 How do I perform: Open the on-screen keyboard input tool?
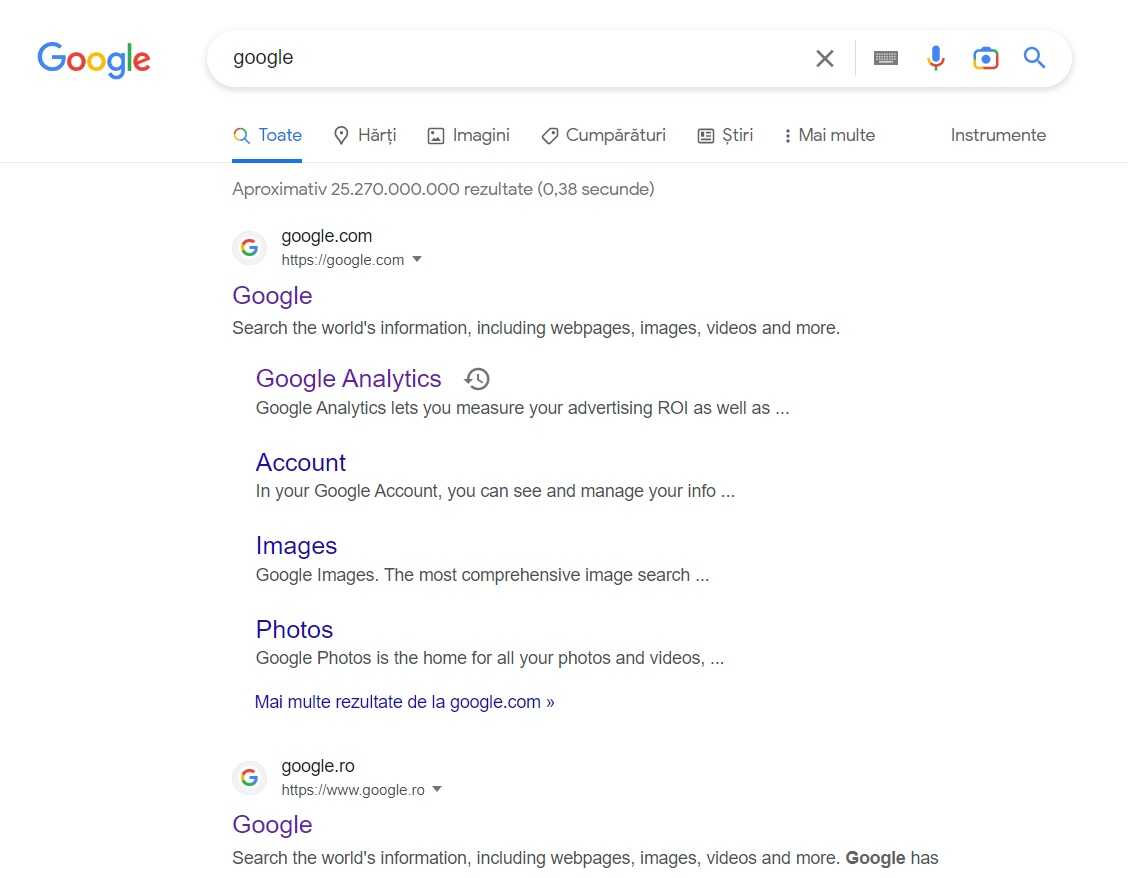point(885,59)
